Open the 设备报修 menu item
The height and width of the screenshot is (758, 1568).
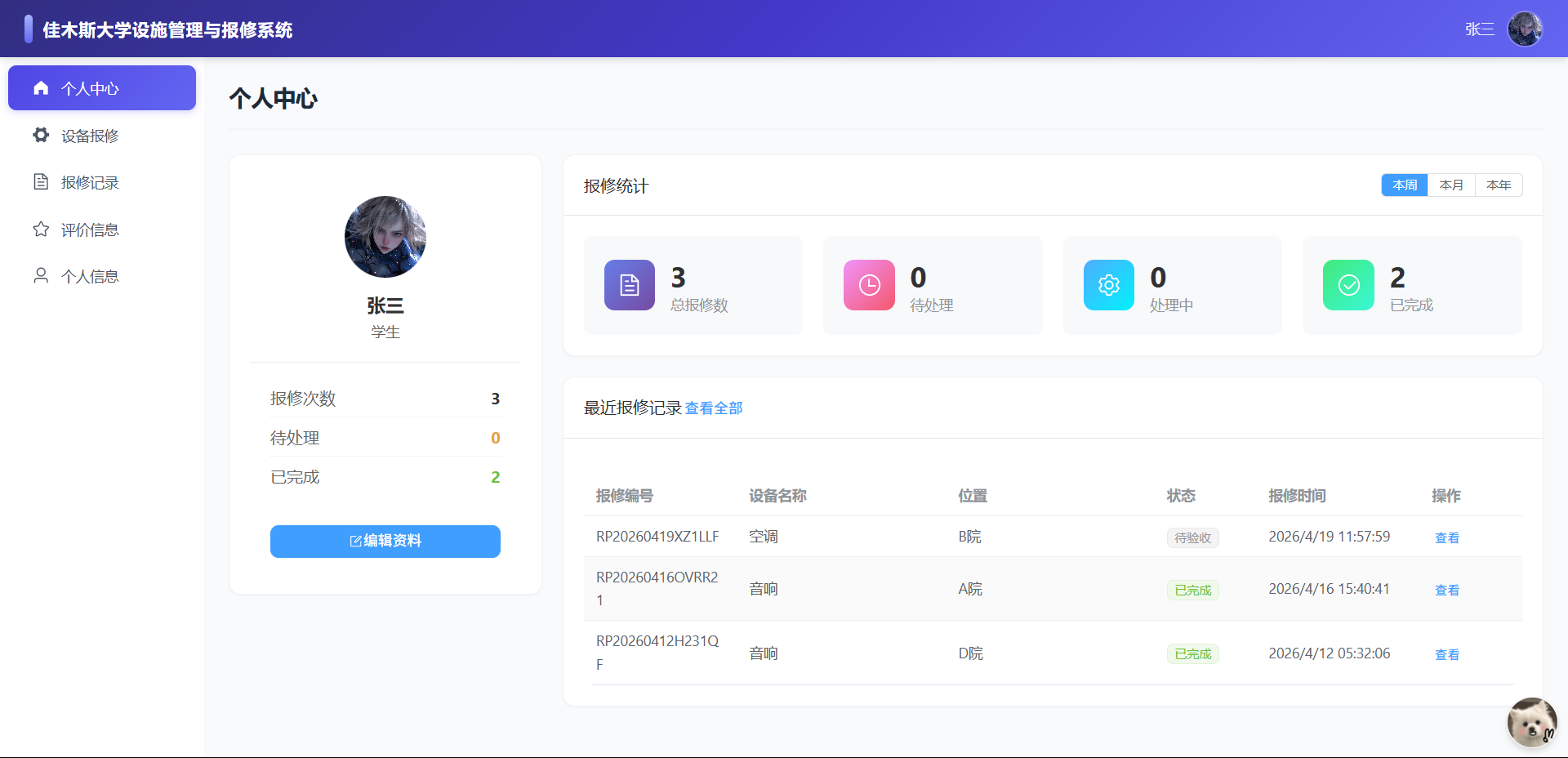pos(102,135)
